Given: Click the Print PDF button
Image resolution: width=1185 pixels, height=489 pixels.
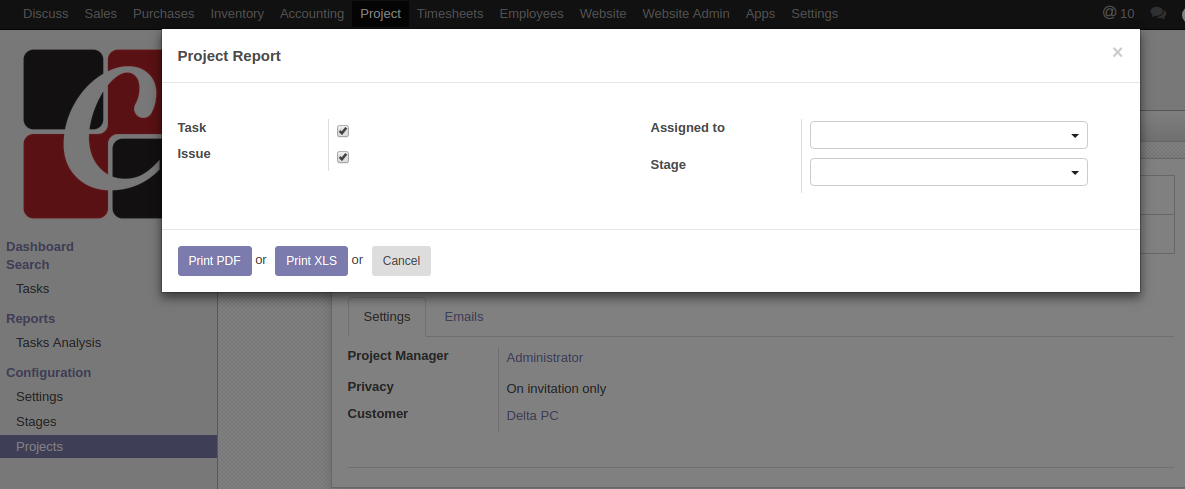Looking at the screenshot, I should coord(214,261).
